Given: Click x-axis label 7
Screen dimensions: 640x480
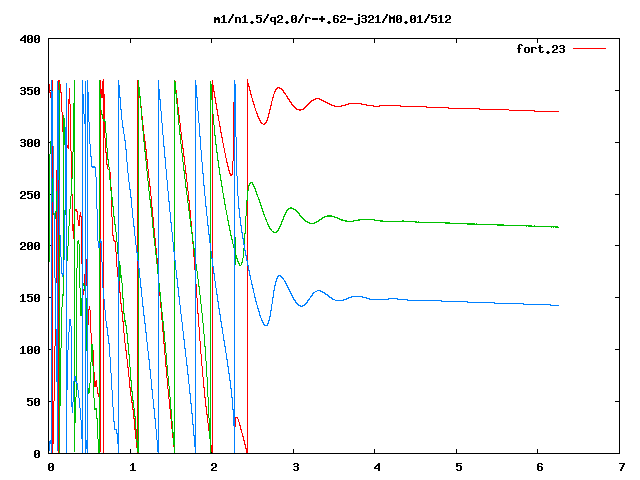Looking at the screenshot, I should click(621, 467).
